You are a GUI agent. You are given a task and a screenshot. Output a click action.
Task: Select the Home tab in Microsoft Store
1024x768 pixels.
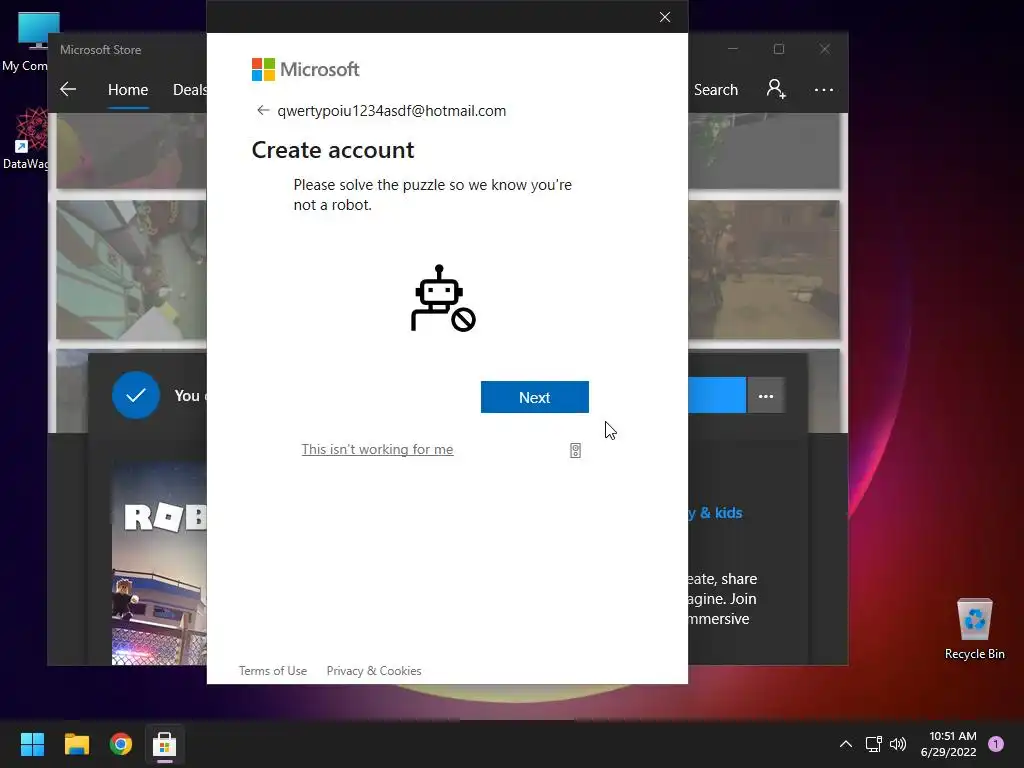pyautogui.click(x=128, y=89)
